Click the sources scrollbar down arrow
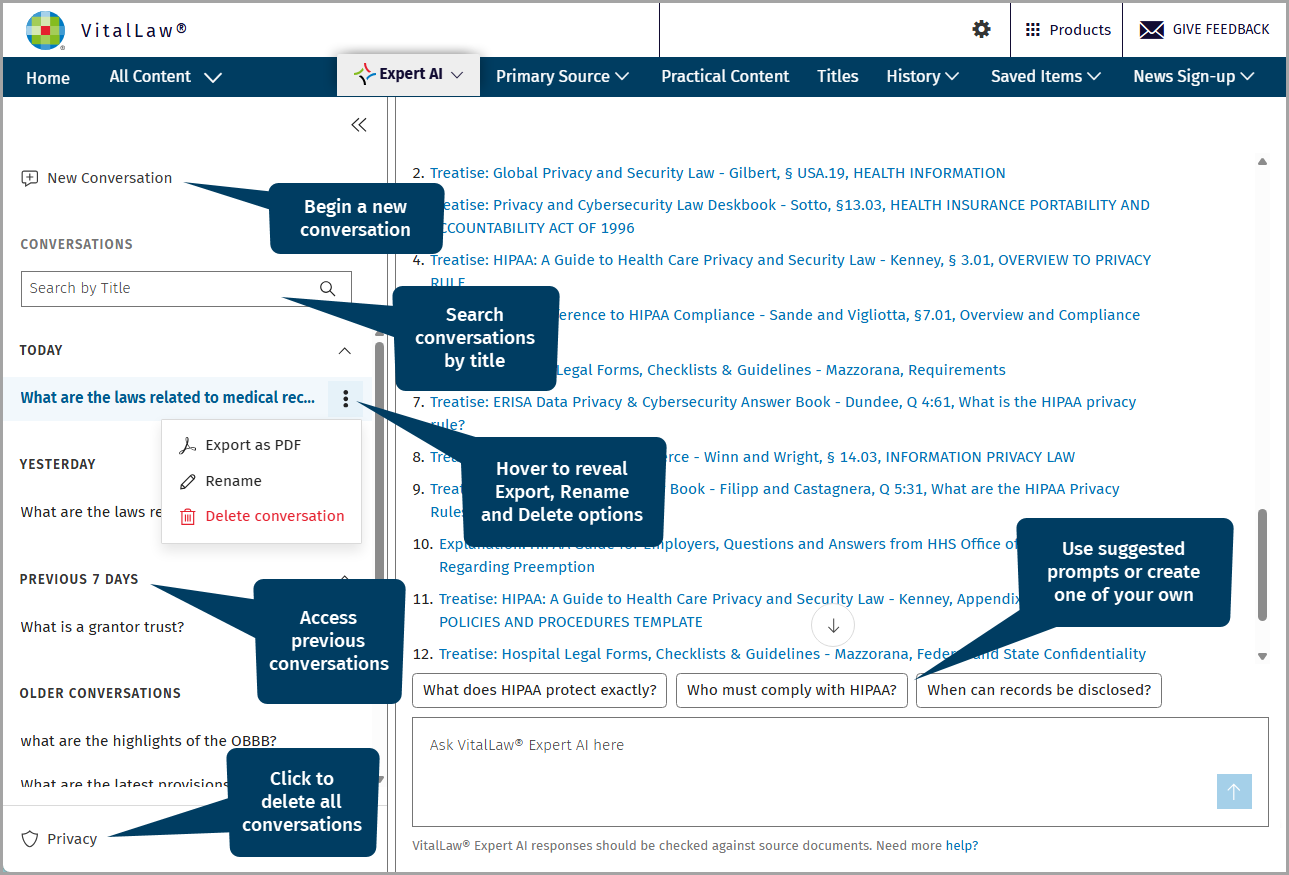Screen dimensions: 1289x875 [1262, 657]
